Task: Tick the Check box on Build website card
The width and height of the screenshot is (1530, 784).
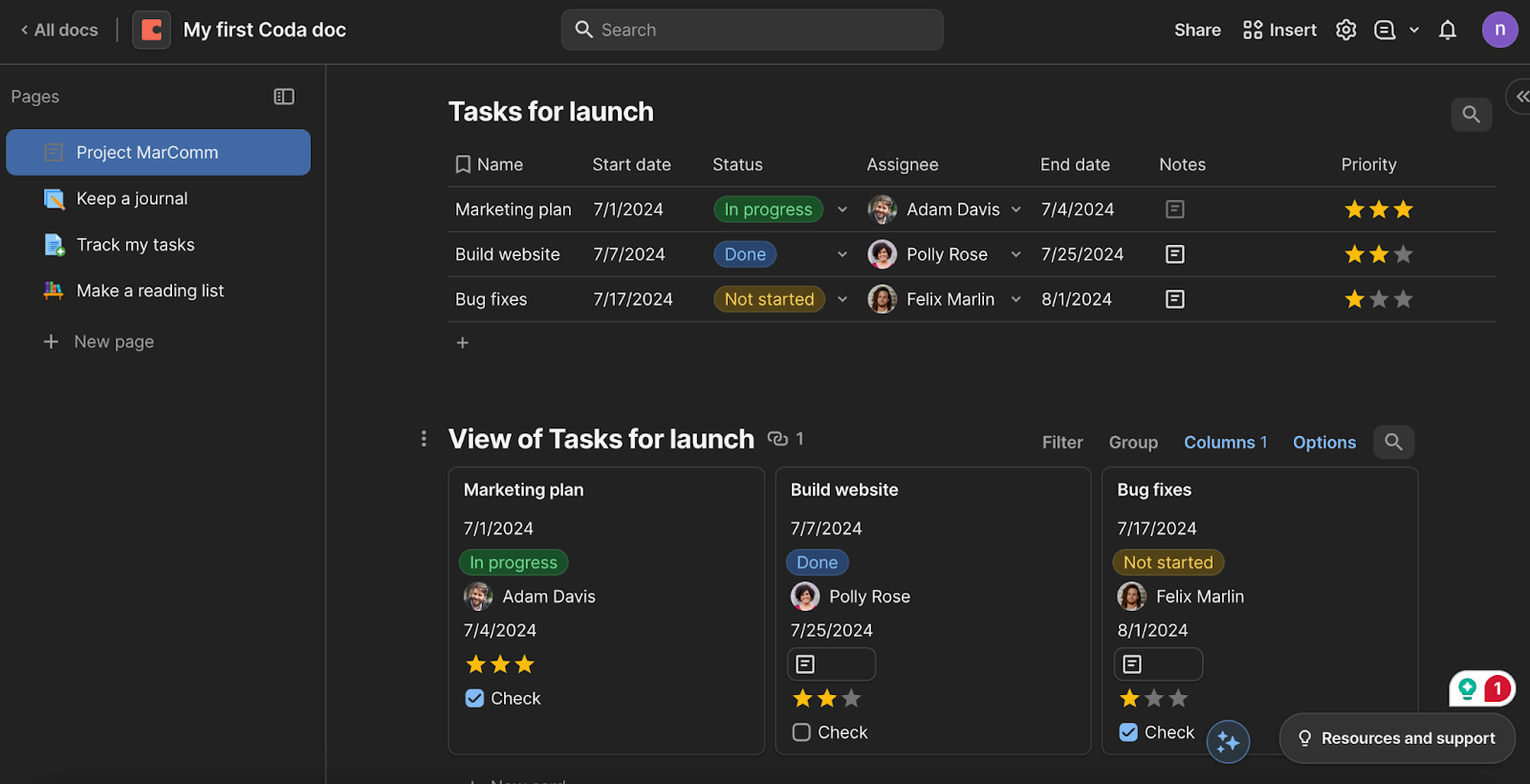Action: pyautogui.click(x=801, y=732)
